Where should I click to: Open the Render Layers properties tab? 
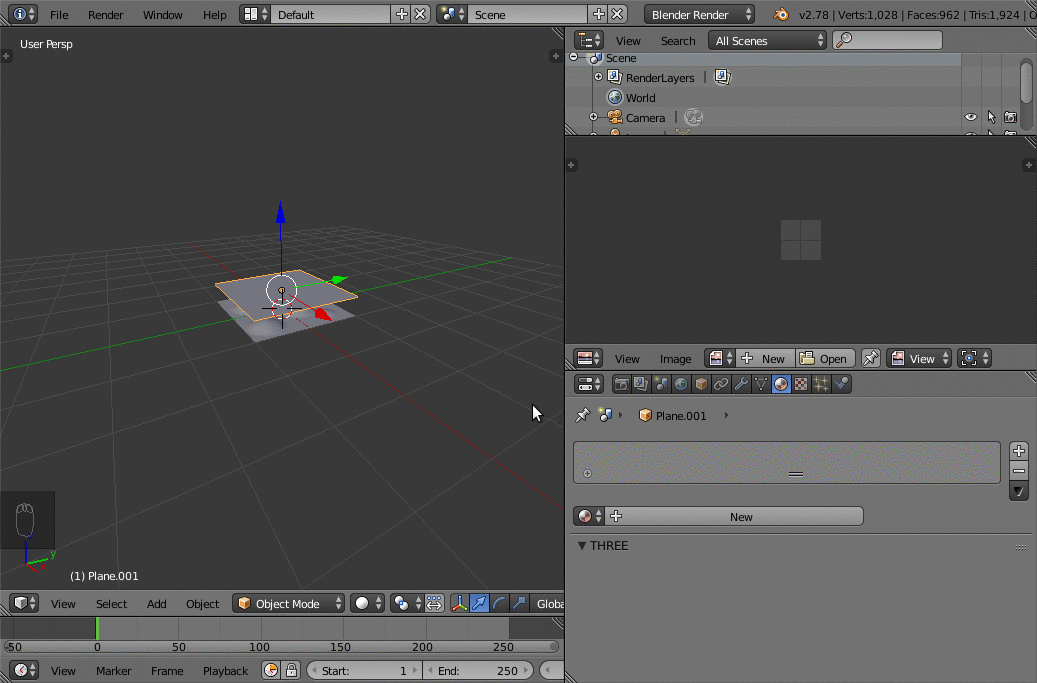[641, 384]
